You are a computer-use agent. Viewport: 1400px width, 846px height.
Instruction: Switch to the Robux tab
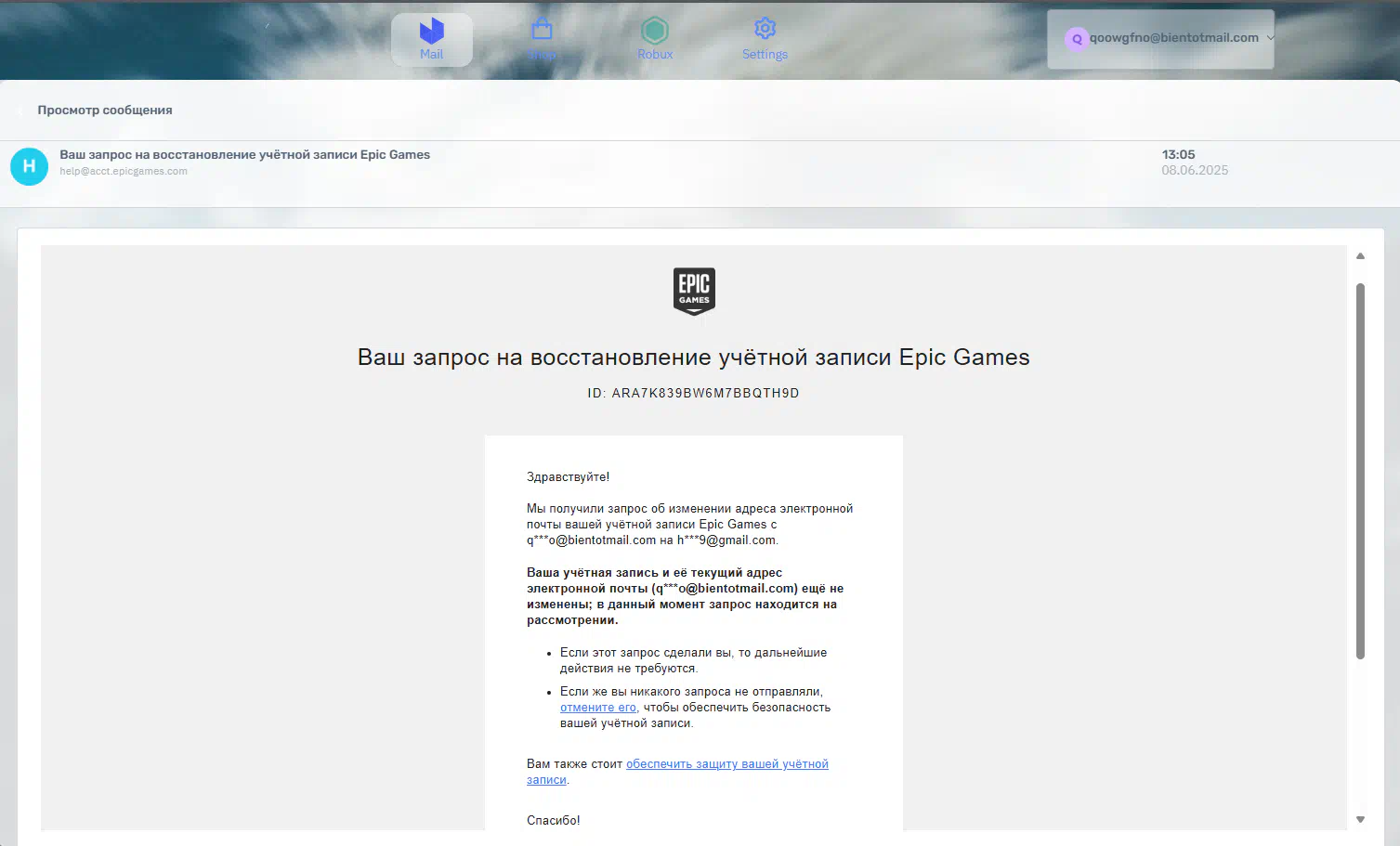(x=655, y=40)
